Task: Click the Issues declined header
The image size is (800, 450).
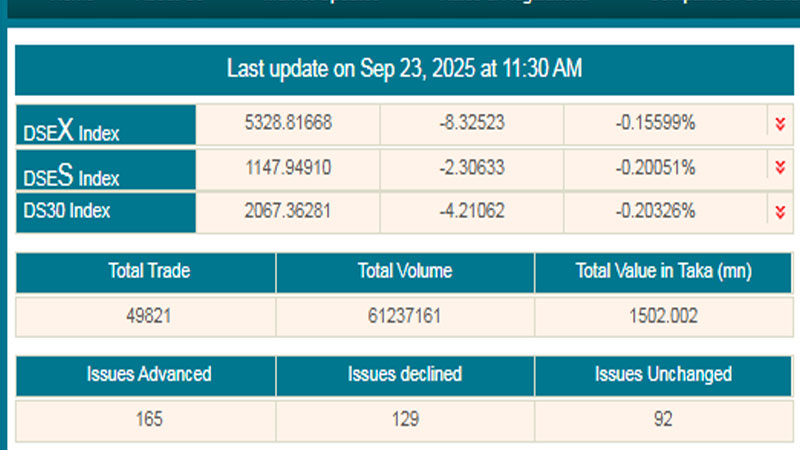Action: click(405, 375)
